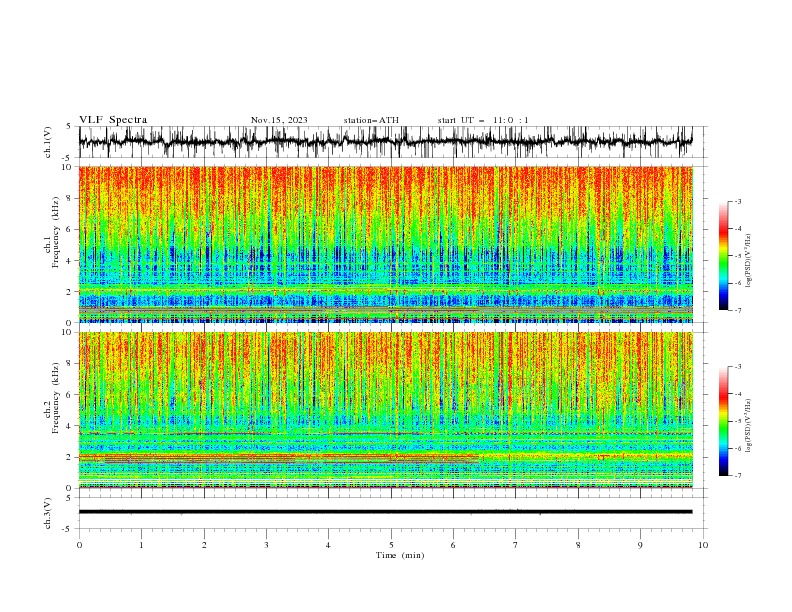The height and width of the screenshot is (612, 792).
Task: Click the 'ch.1(V)' waveform axis label
Action: click(48, 142)
